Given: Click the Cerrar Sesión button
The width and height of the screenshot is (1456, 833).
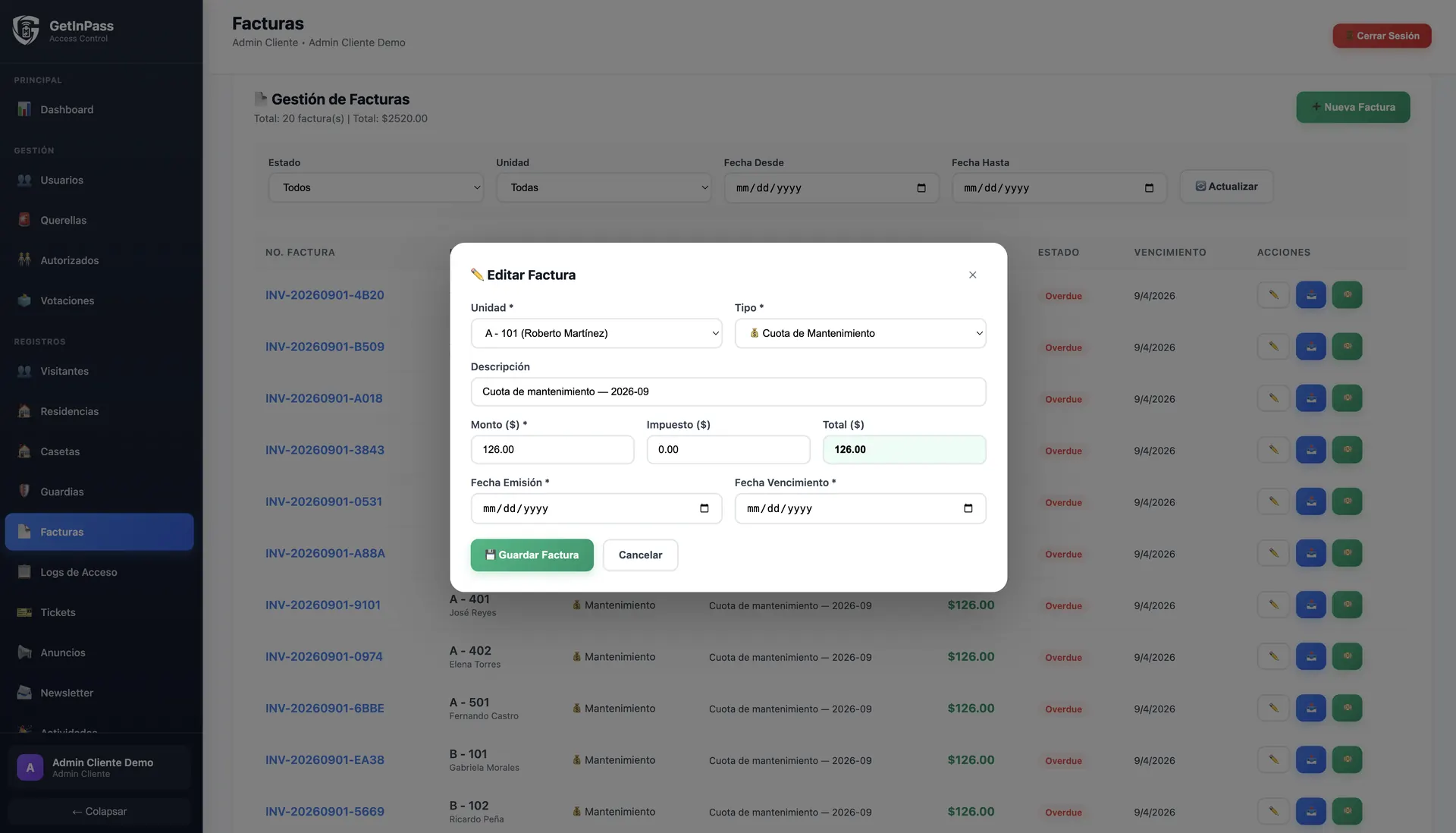Looking at the screenshot, I should (x=1382, y=36).
